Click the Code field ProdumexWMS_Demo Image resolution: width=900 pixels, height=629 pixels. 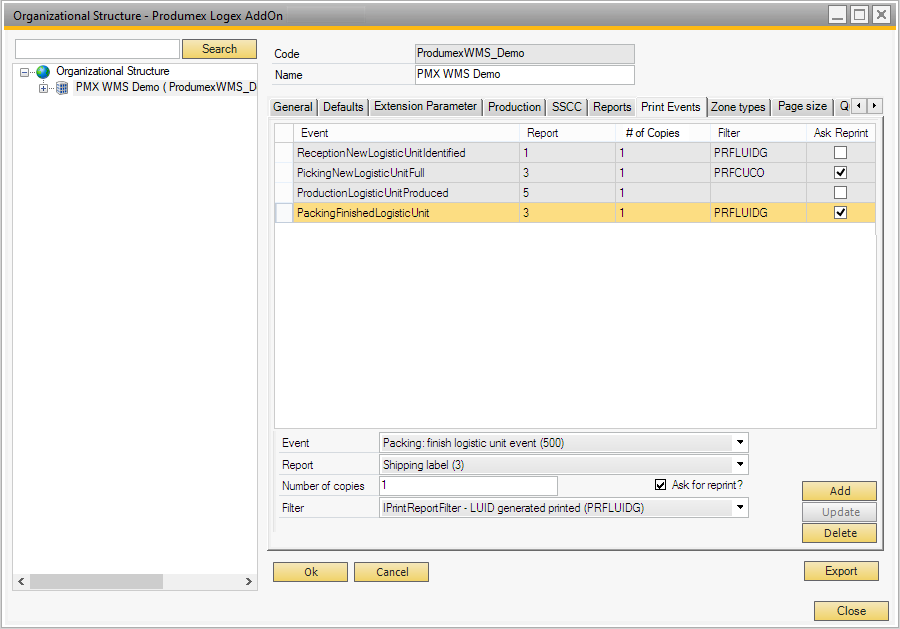click(x=525, y=53)
